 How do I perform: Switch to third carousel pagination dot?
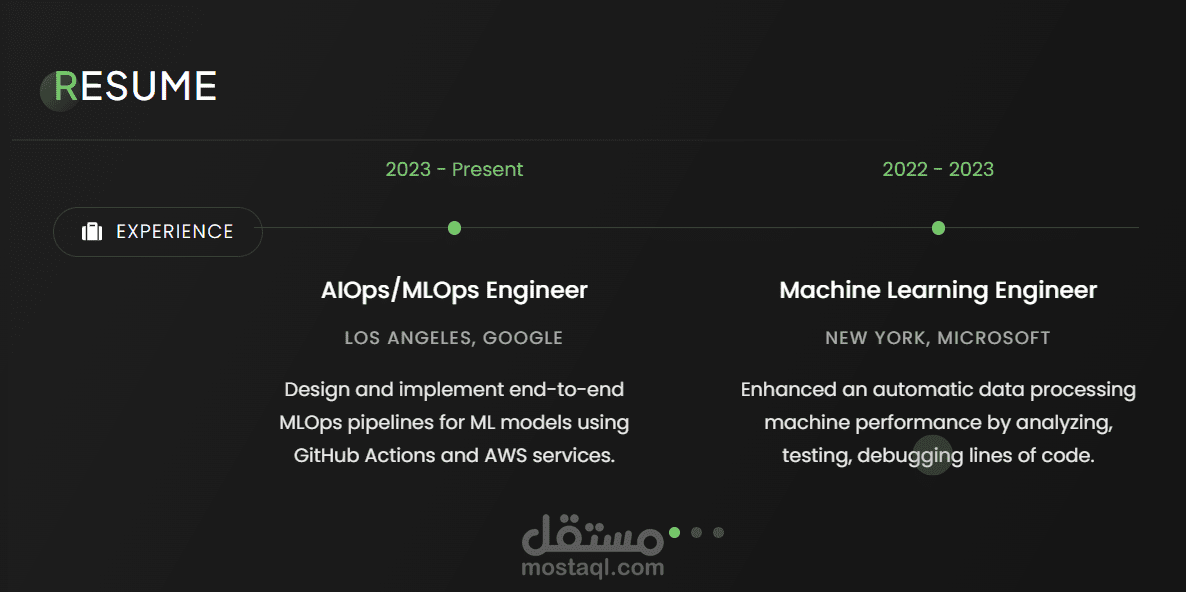point(719,532)
